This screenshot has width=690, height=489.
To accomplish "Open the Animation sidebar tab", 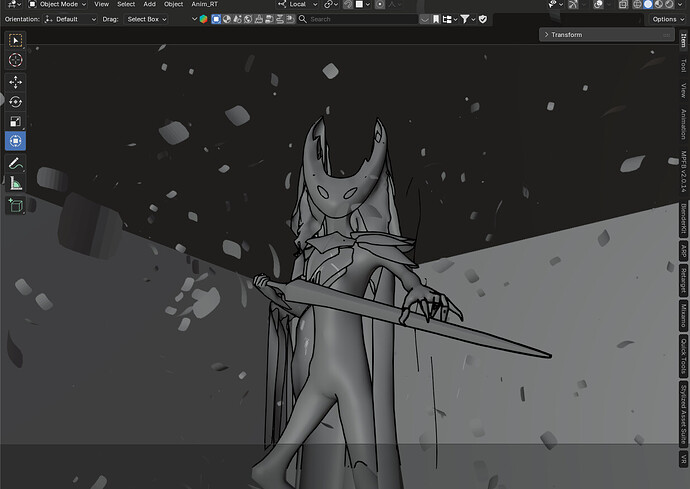I will click(x=683, y=125).
